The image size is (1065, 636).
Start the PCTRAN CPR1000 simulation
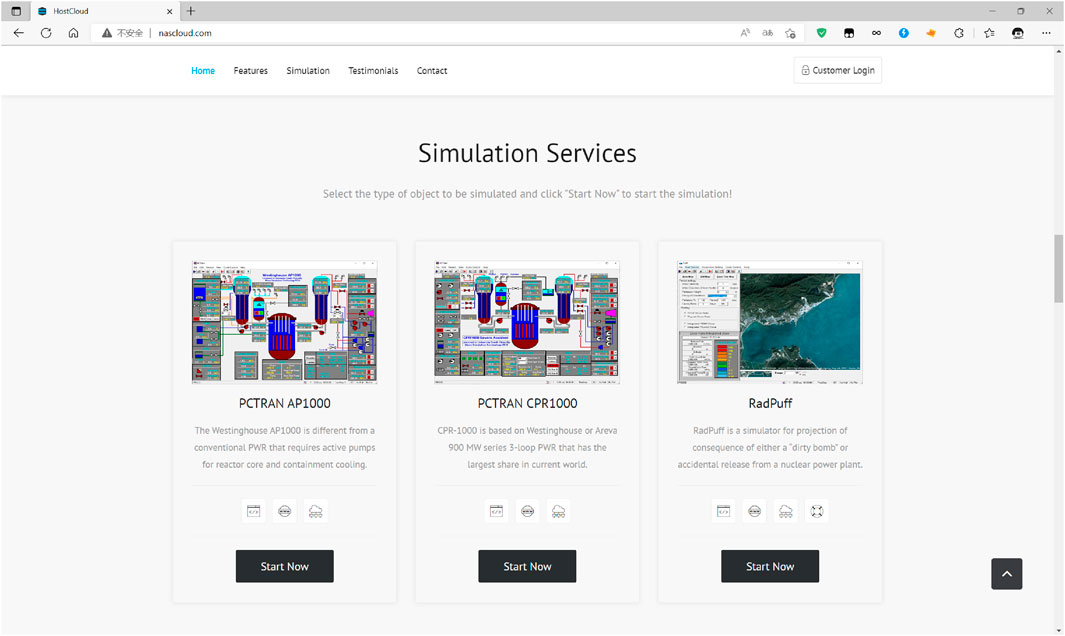point(527,566)
